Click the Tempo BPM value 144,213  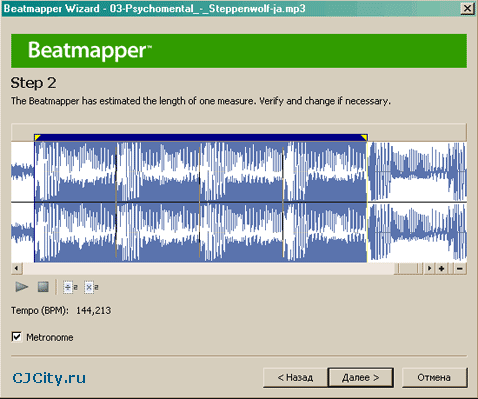pyautogui.click(x=93, y=311)
